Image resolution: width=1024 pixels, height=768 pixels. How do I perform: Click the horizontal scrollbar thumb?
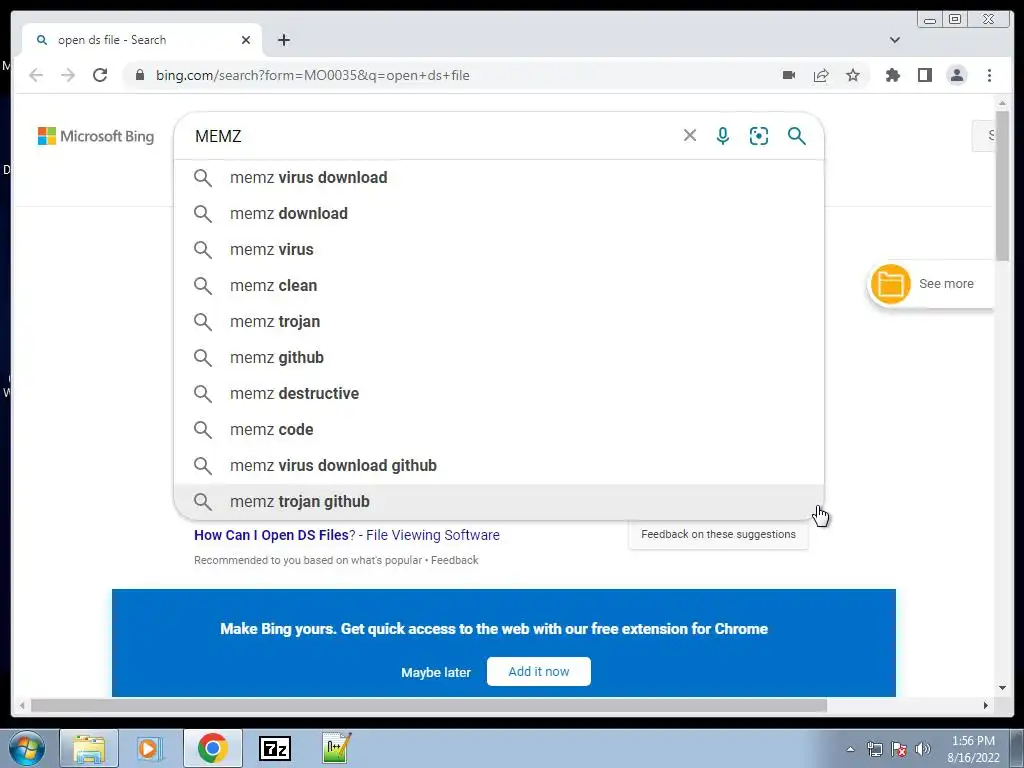429,705
